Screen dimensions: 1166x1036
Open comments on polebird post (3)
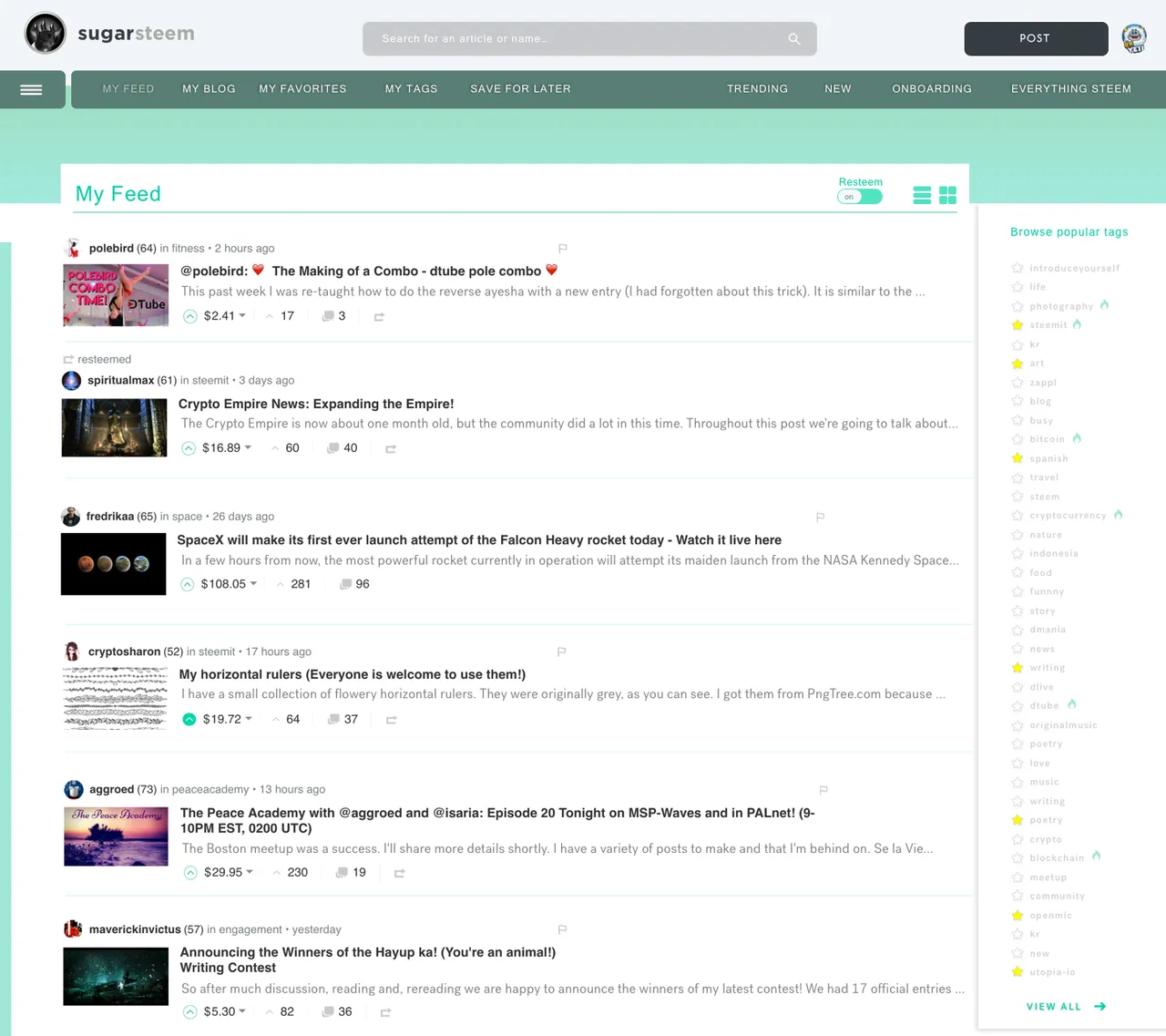[x=333, y=316]
